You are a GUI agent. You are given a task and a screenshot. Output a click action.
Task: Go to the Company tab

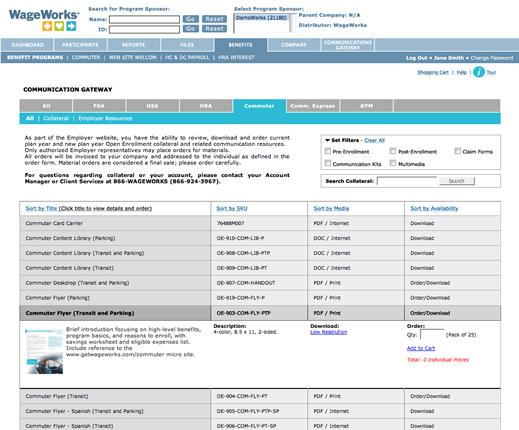pyautogui.click(x=294, y=45)
